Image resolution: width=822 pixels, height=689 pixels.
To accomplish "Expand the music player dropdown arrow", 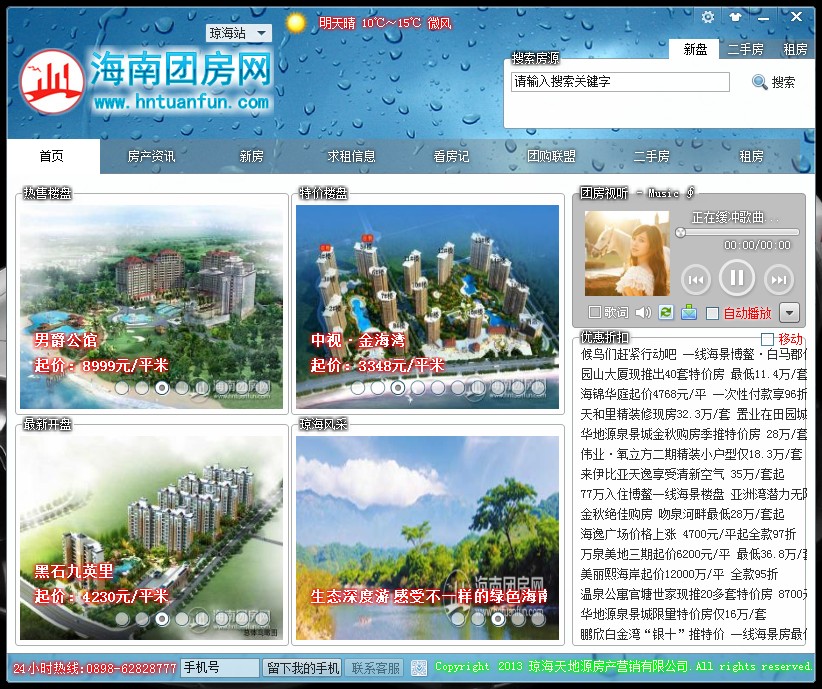I will point(789,313).
